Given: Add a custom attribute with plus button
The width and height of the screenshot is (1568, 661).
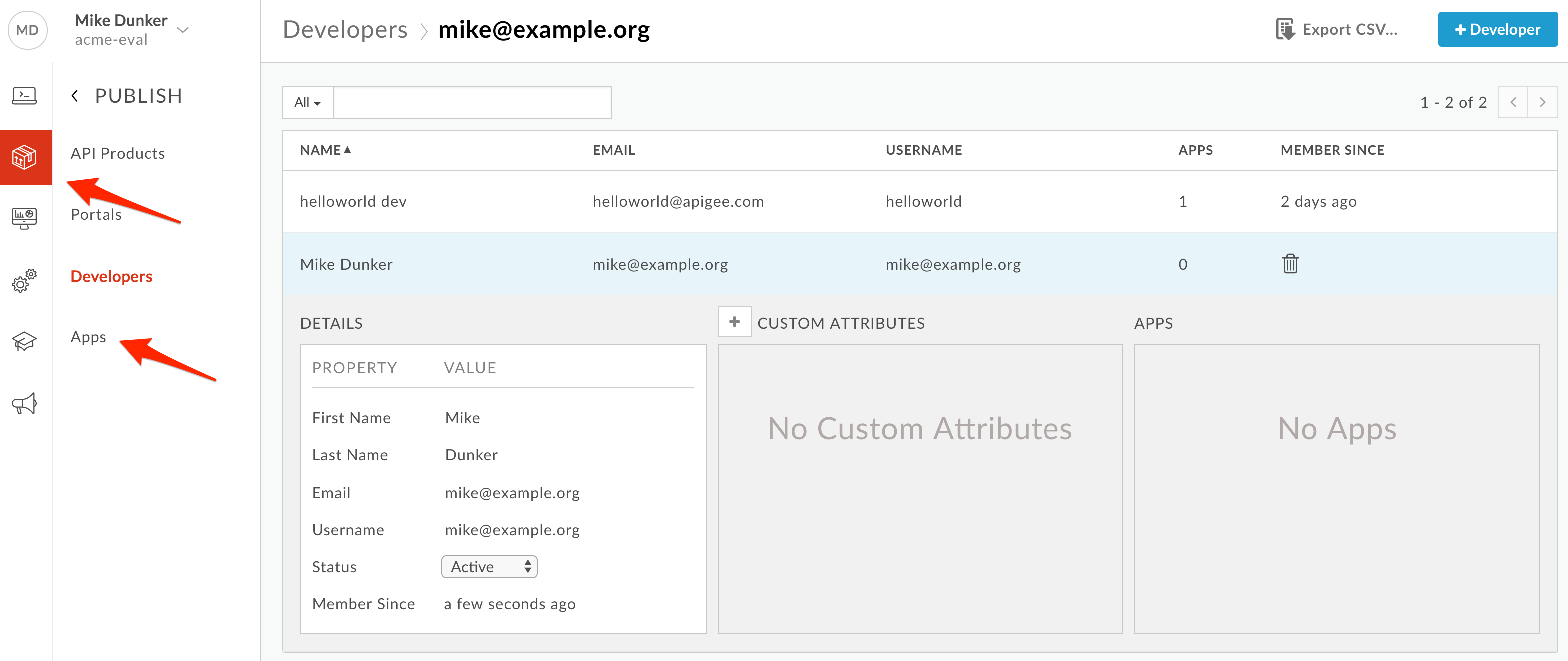Looking at the screenshot, I should click(734, 322).
